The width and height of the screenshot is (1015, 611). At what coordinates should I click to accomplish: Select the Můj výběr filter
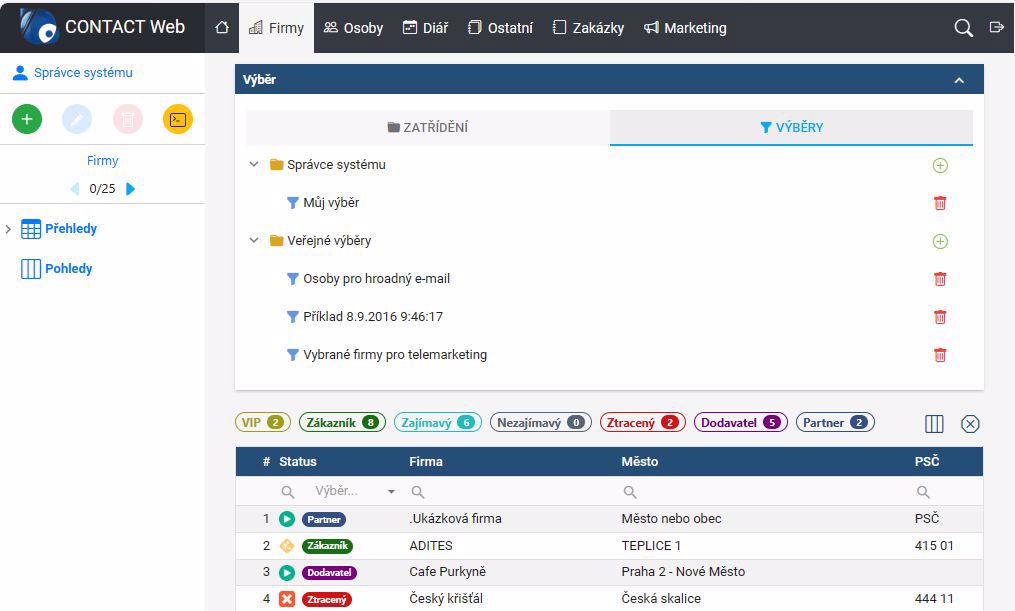point(323,203)
